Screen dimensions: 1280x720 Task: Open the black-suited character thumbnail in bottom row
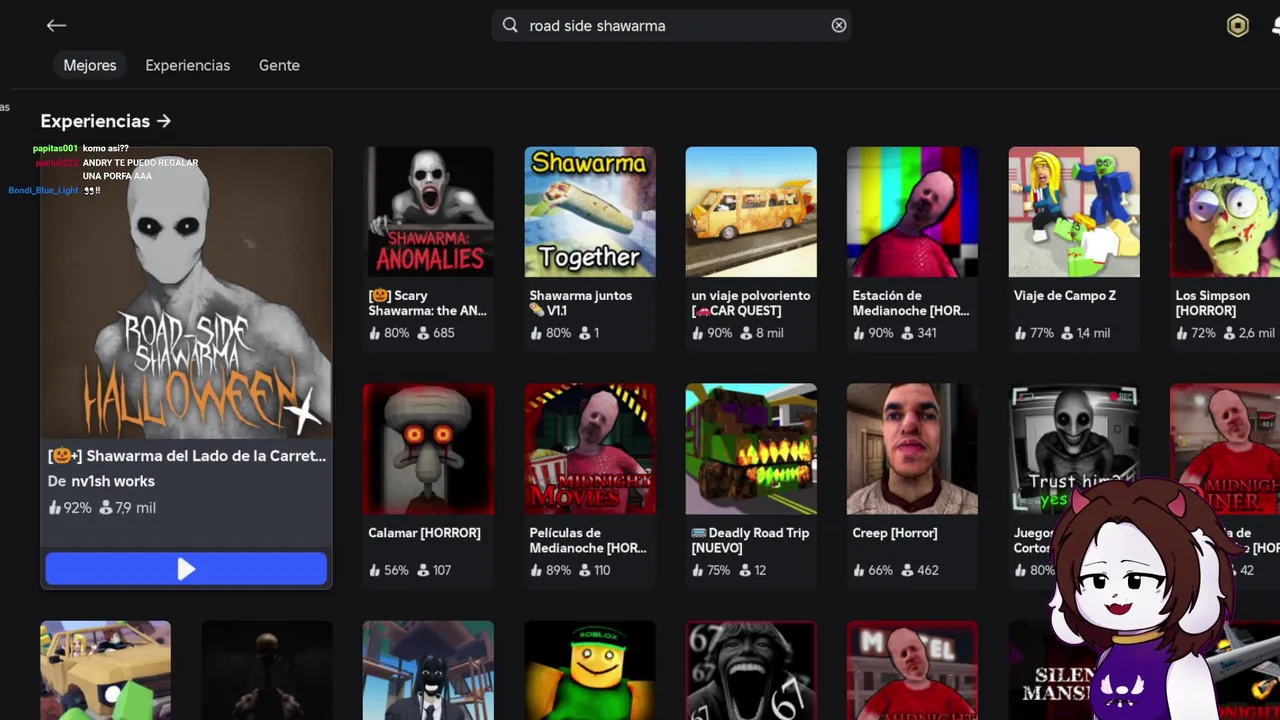[x=428, y=670]
